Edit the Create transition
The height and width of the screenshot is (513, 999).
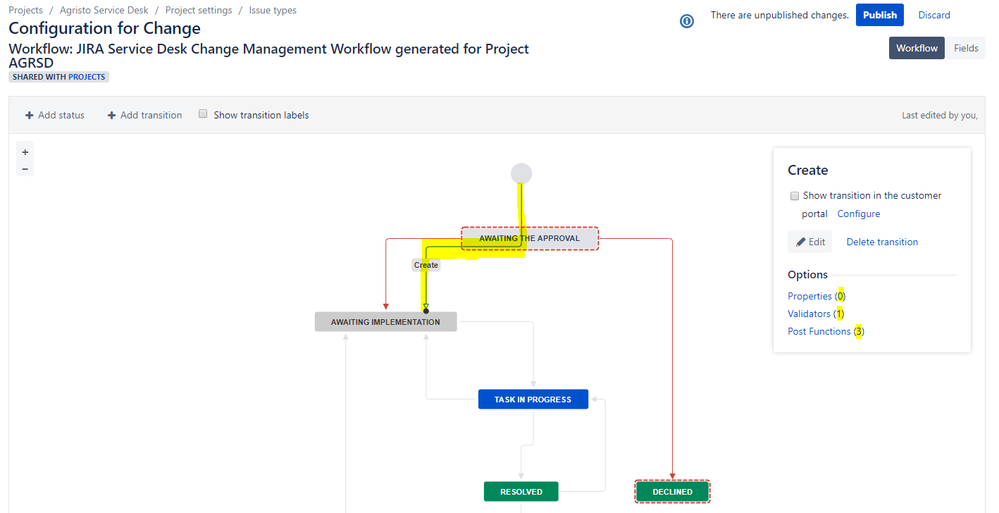[810, 242]
